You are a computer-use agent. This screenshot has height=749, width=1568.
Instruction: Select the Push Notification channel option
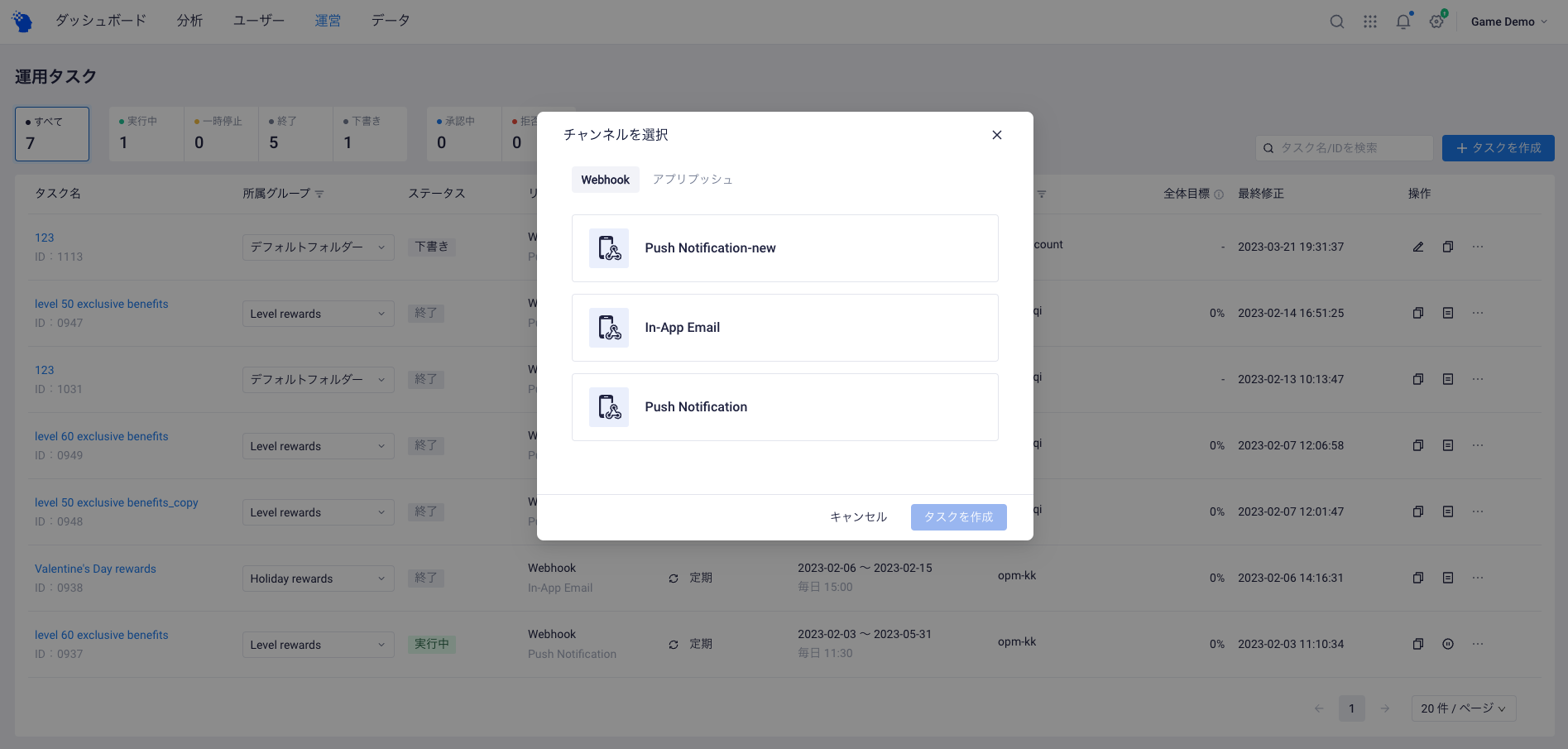(x=784, y=407)
